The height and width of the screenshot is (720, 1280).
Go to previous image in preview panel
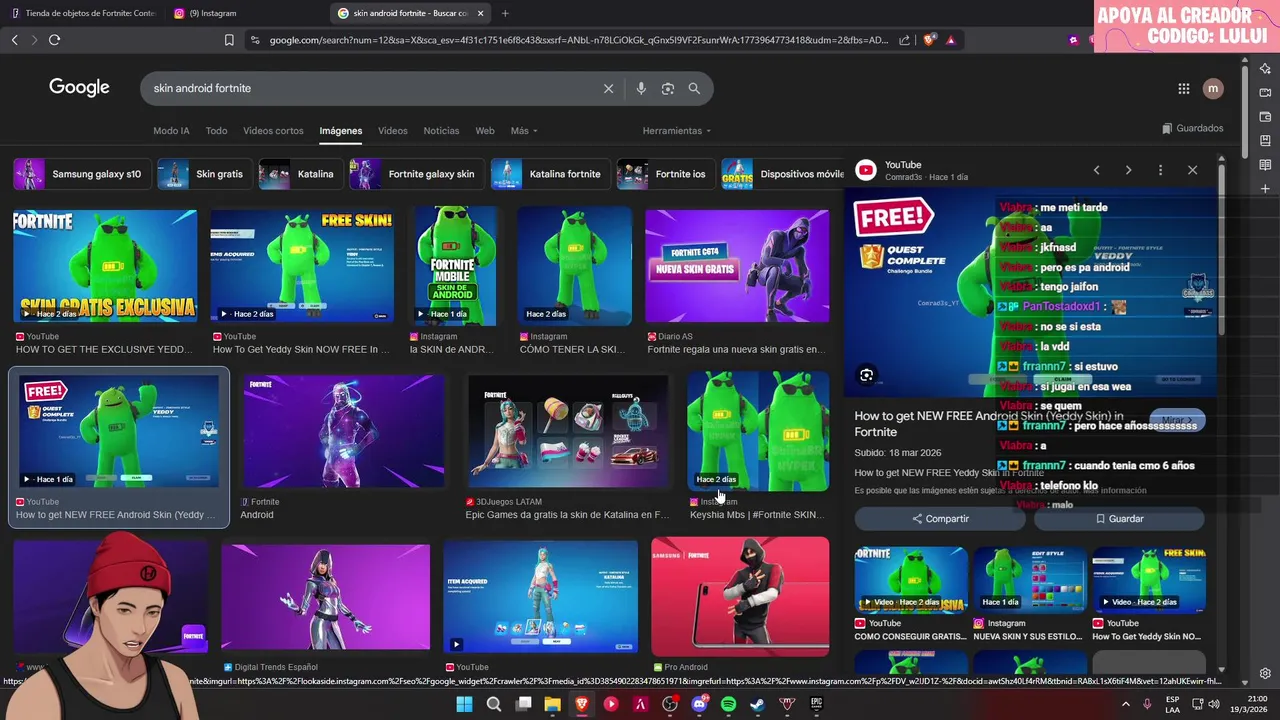point(1096,170)
